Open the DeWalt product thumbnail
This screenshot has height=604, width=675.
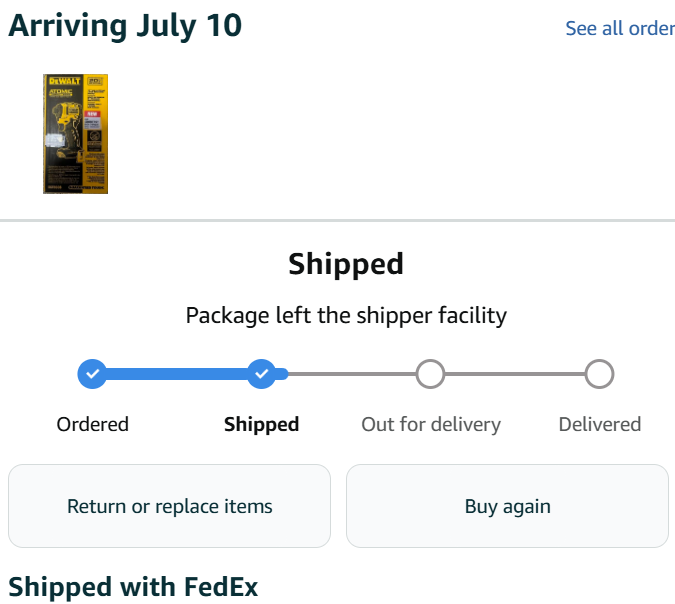(75, 133)
